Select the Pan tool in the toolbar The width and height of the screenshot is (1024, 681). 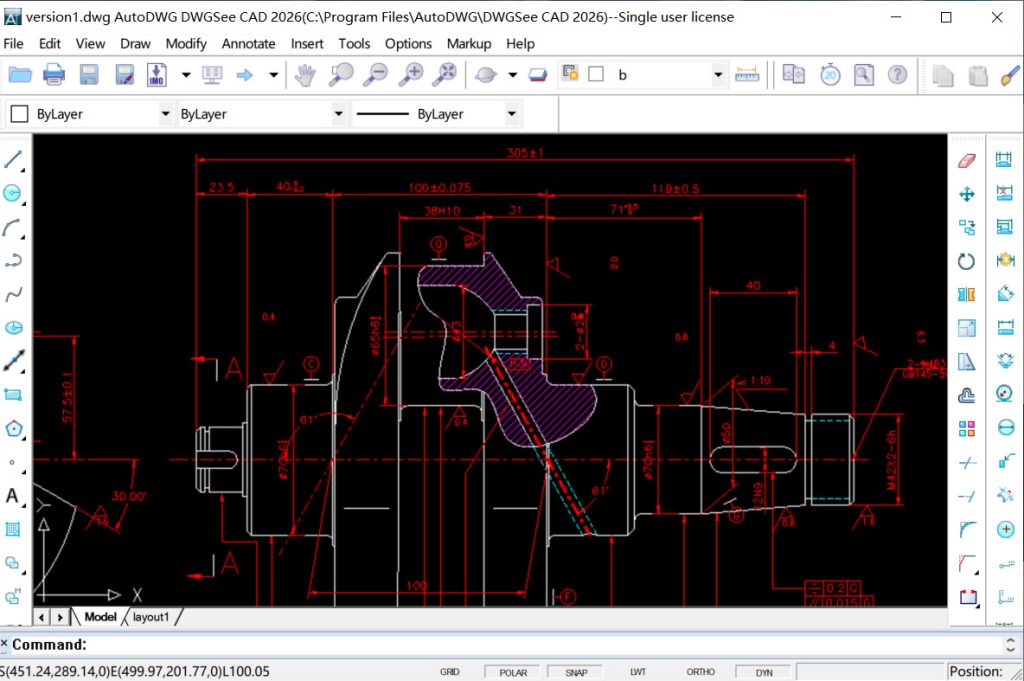pyautogui.click(x=305, y=74)
